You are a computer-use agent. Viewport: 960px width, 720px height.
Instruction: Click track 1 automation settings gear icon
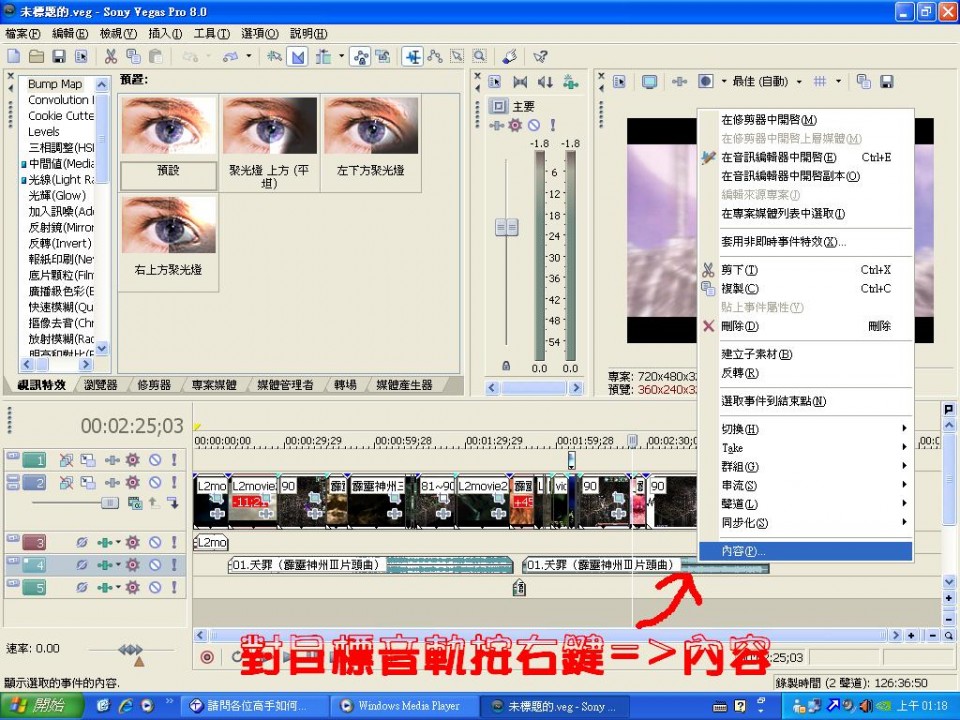tap(133, 460)
